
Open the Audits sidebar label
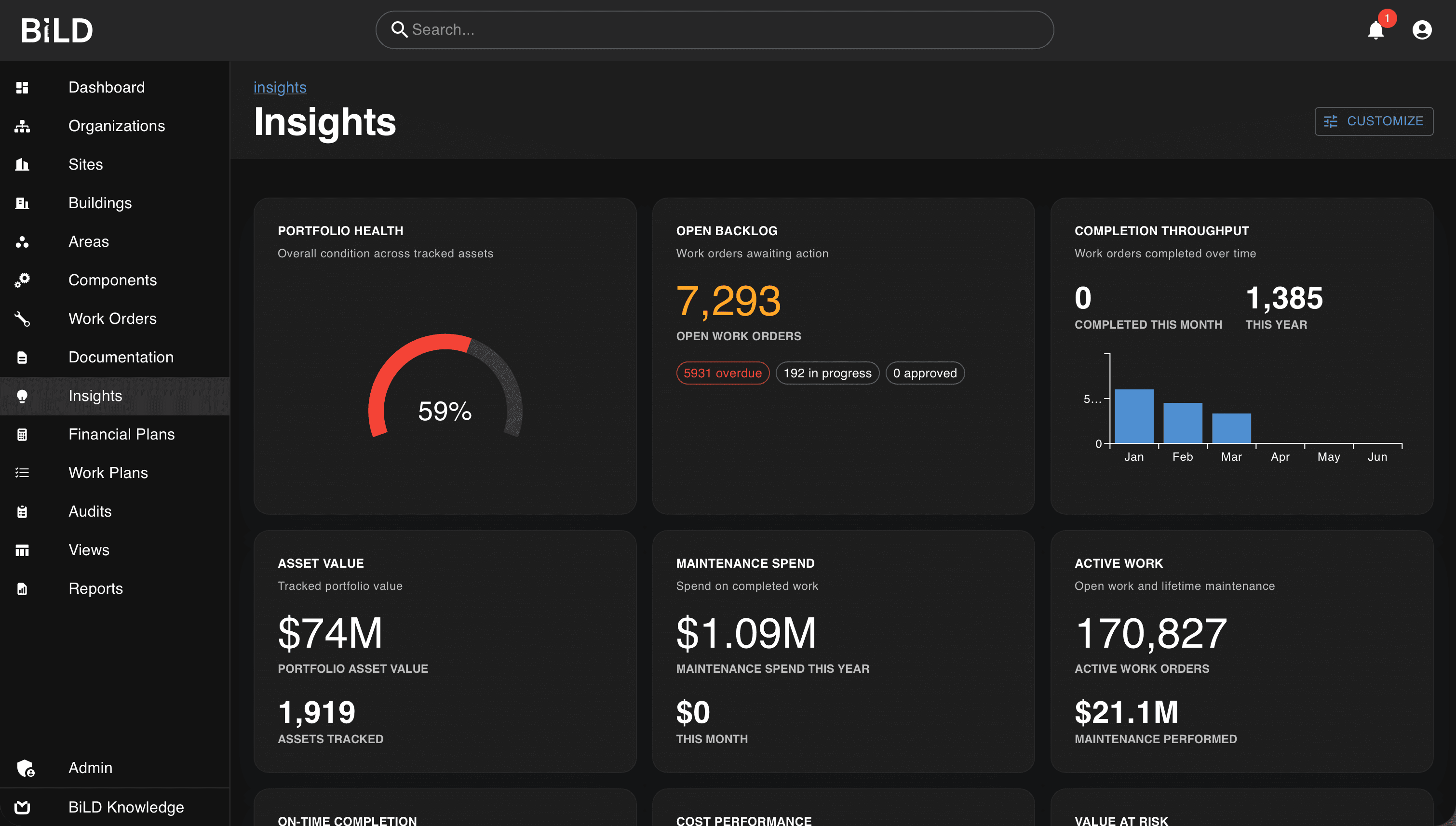point(90,512)
